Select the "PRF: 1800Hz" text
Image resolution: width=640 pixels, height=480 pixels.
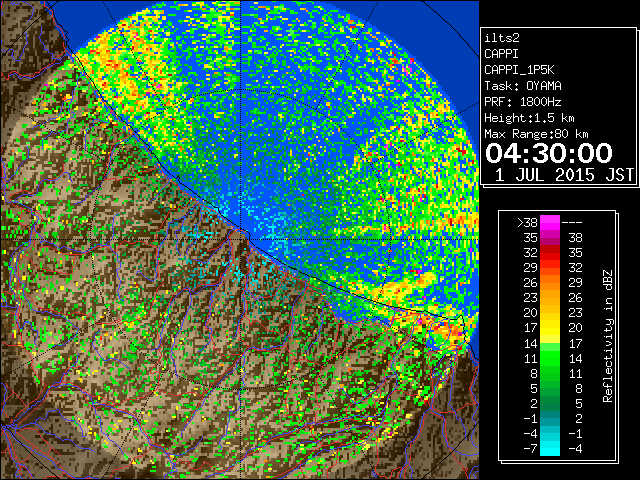(x=523, y=102)
